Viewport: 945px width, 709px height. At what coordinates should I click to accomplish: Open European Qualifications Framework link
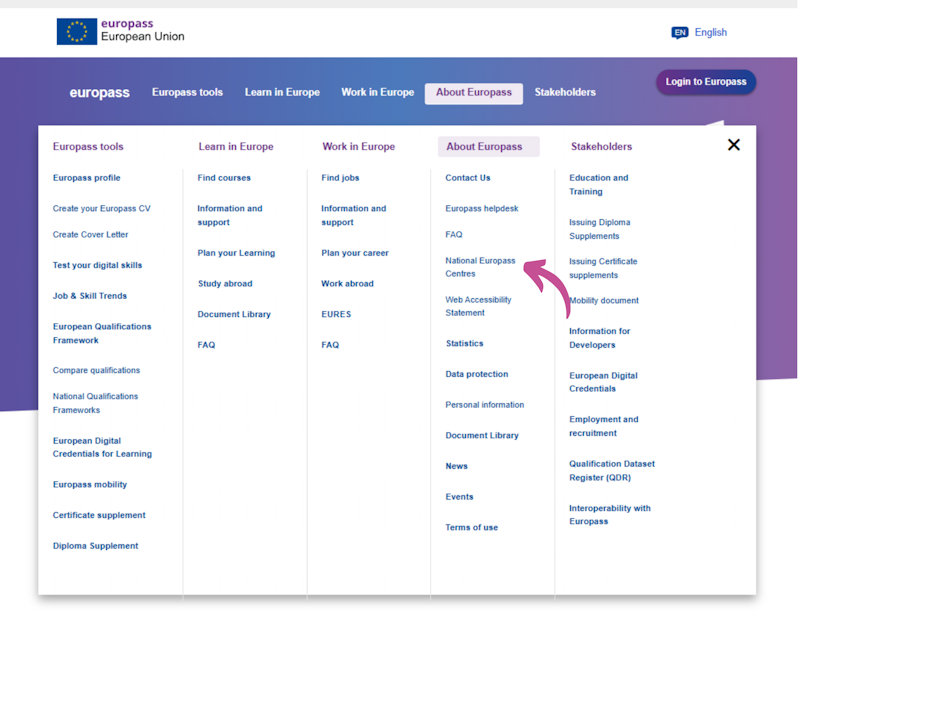click(102, 333)
